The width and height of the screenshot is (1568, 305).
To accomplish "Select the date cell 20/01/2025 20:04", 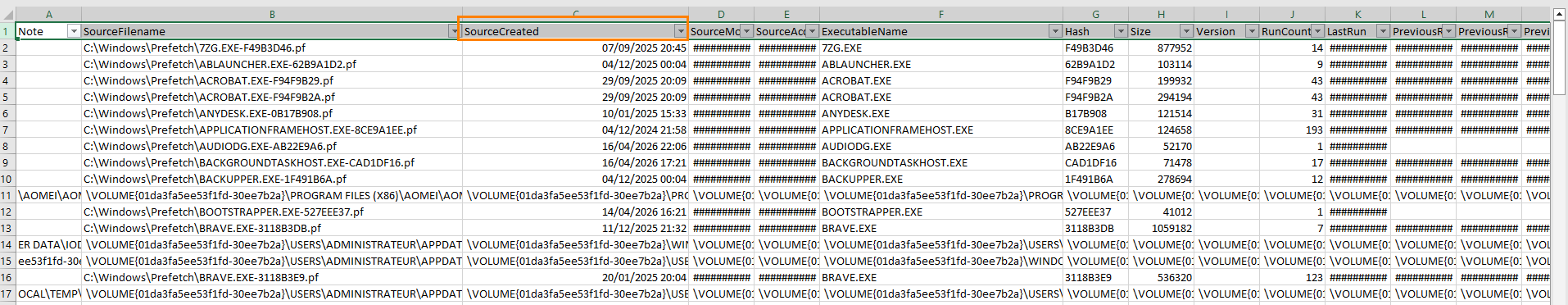I will coord(576,277).
